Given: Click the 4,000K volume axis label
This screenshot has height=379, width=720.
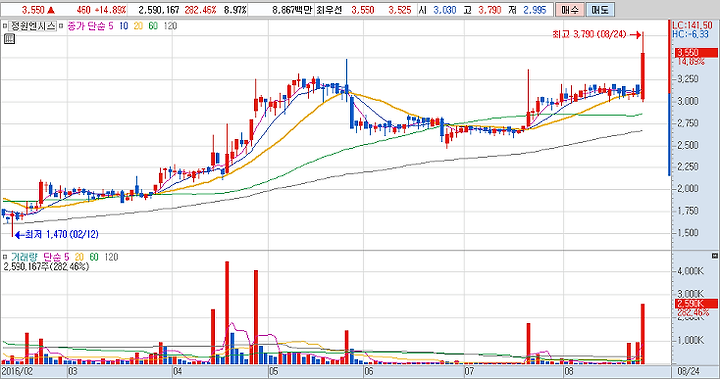Looking at the screenshot, I should (x=690, y=272).
